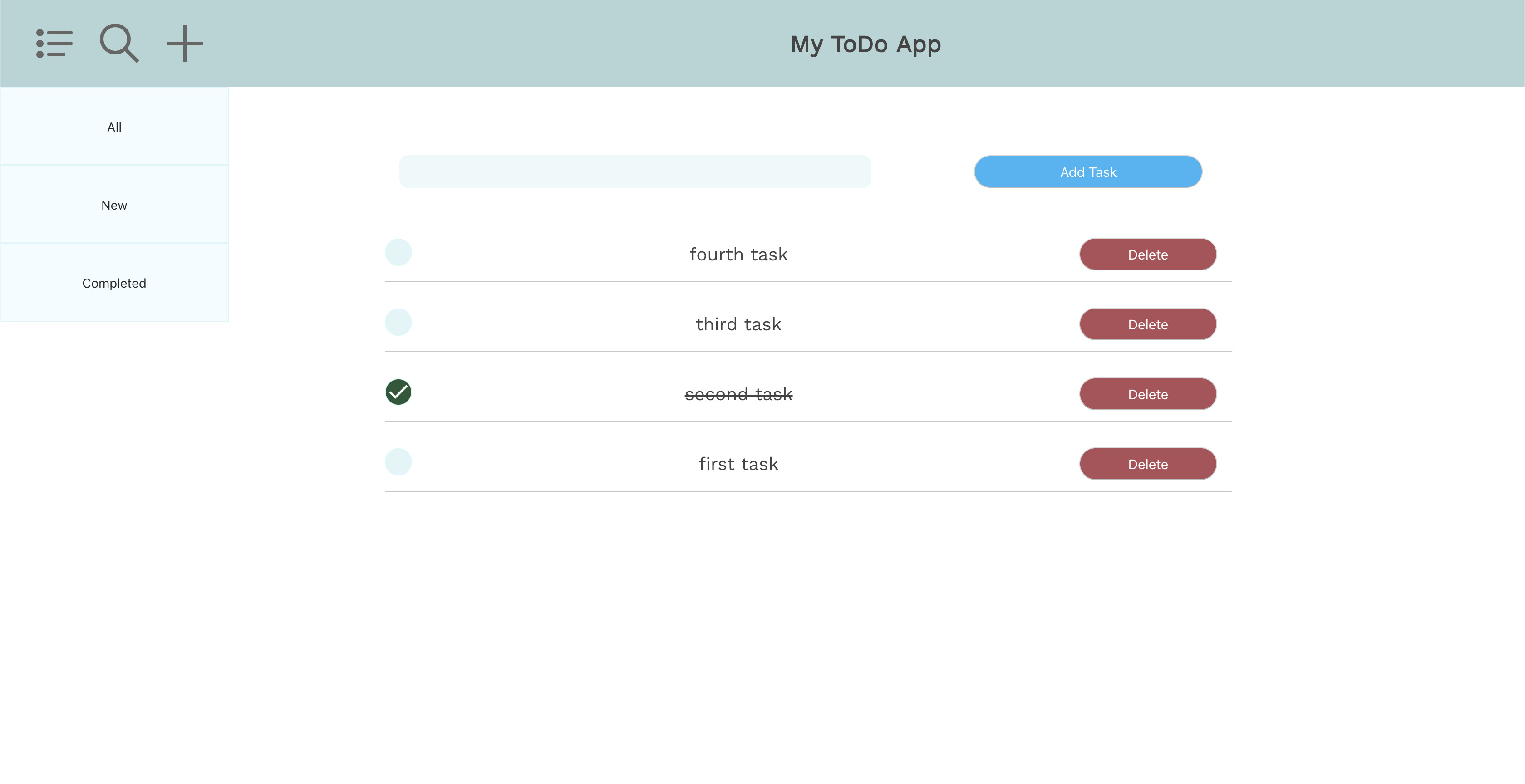Delete the fourth task
Image resolution: width=1525 pixels, height=784 pixels.
[1147, 253]
